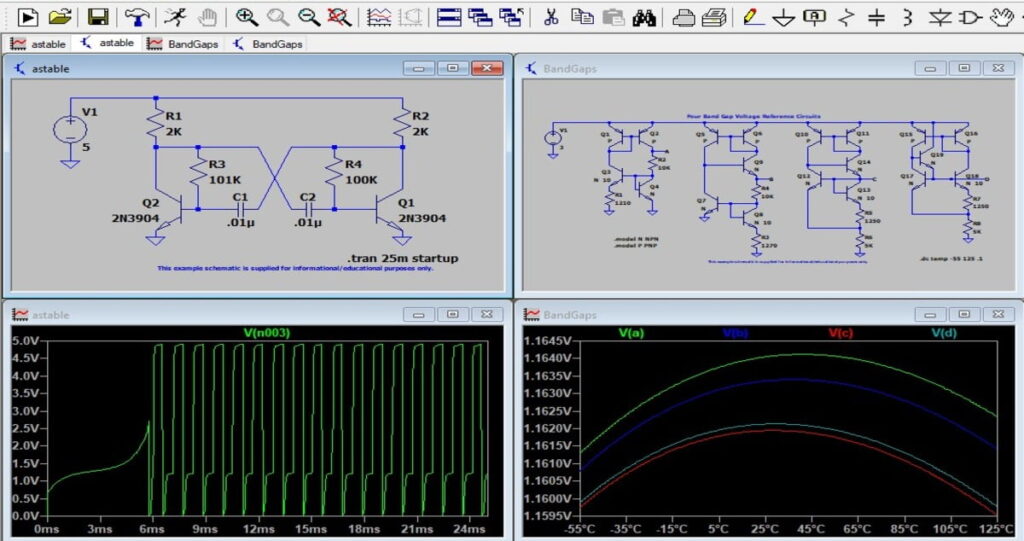The width and height of the screenshot is (1024, 541).
Task: Click the V1 voltage source symbol
Action: click(69, 129)
